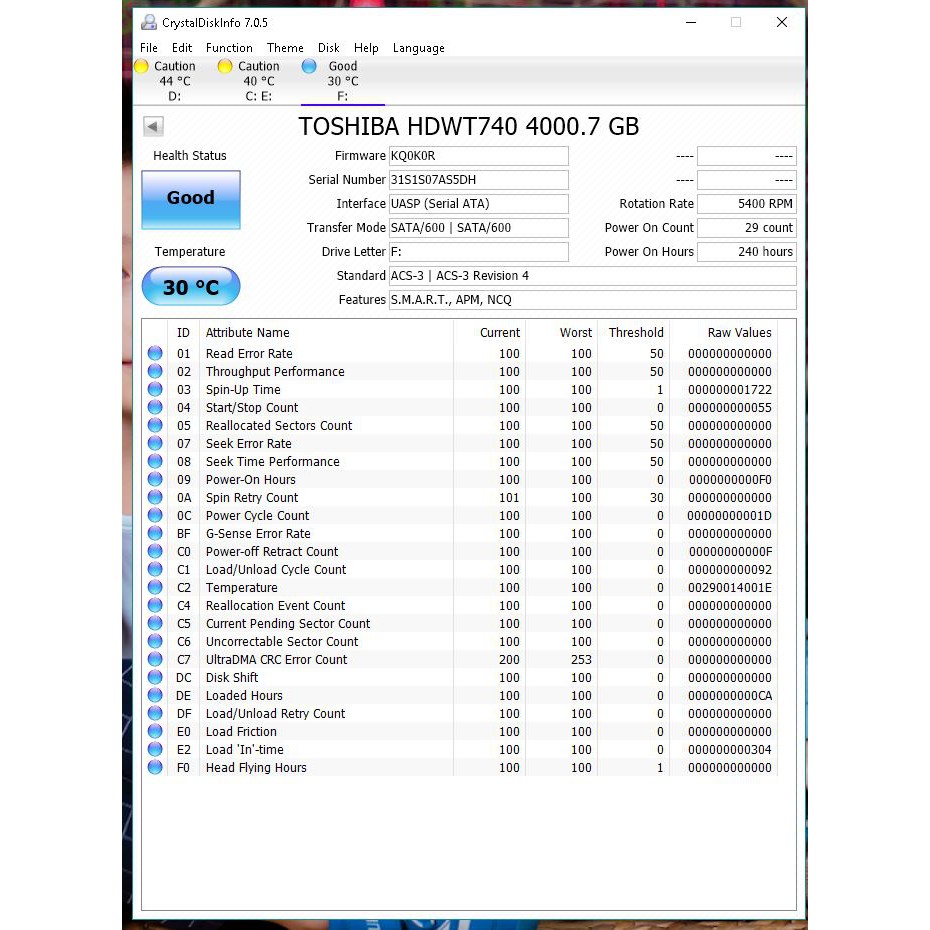Select the Caution drive D: status icon
The image size is (930, 930).
(x=141, y=66)
